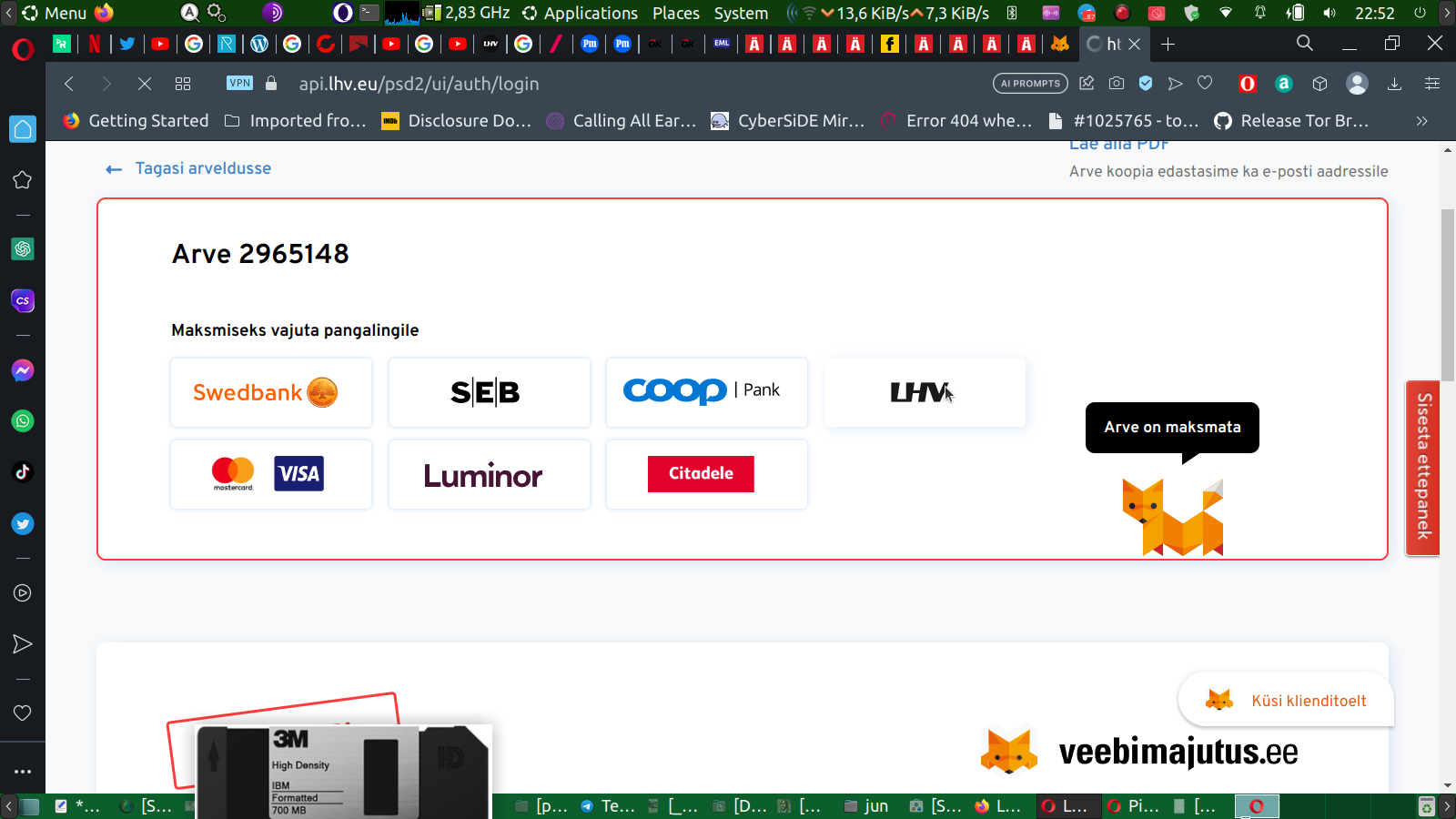The image size is (1456, 819).
Task: Open CyberSiDE Mir... bookmark
Action: tap(788, 121)
